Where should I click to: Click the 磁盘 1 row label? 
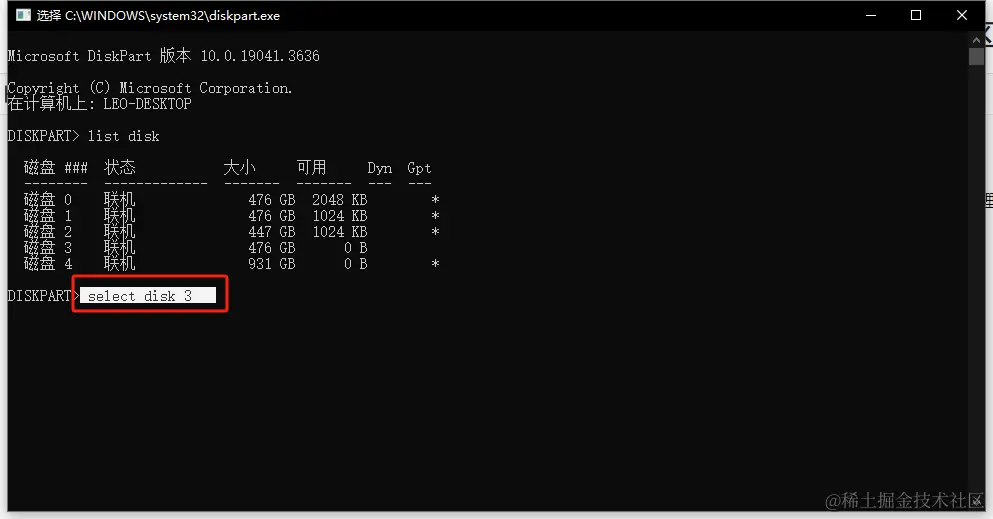tap(48, 215)
